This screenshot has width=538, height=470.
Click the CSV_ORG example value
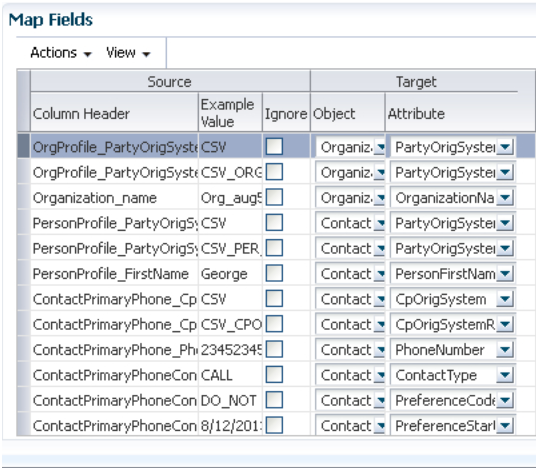pos(230,172)
